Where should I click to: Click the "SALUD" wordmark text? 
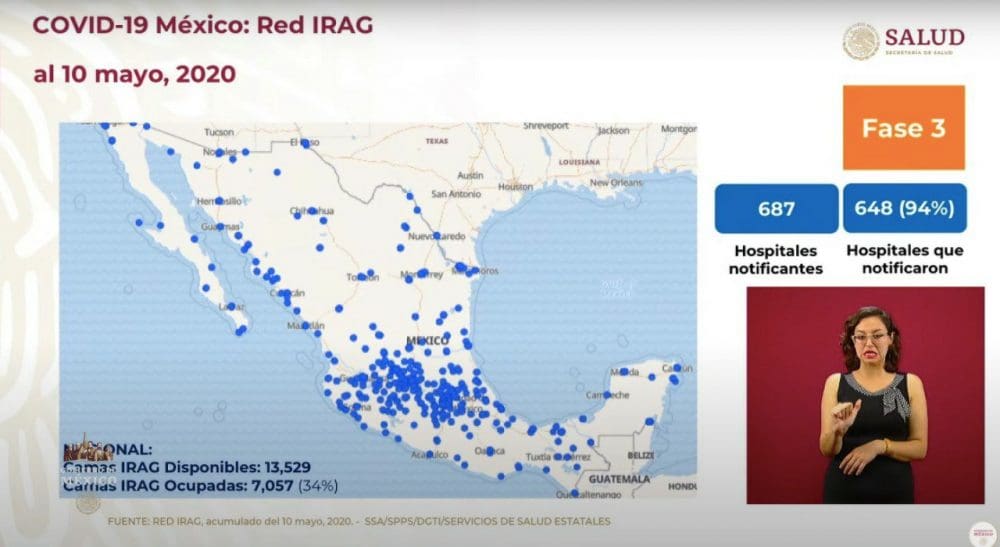coord(925,37)
